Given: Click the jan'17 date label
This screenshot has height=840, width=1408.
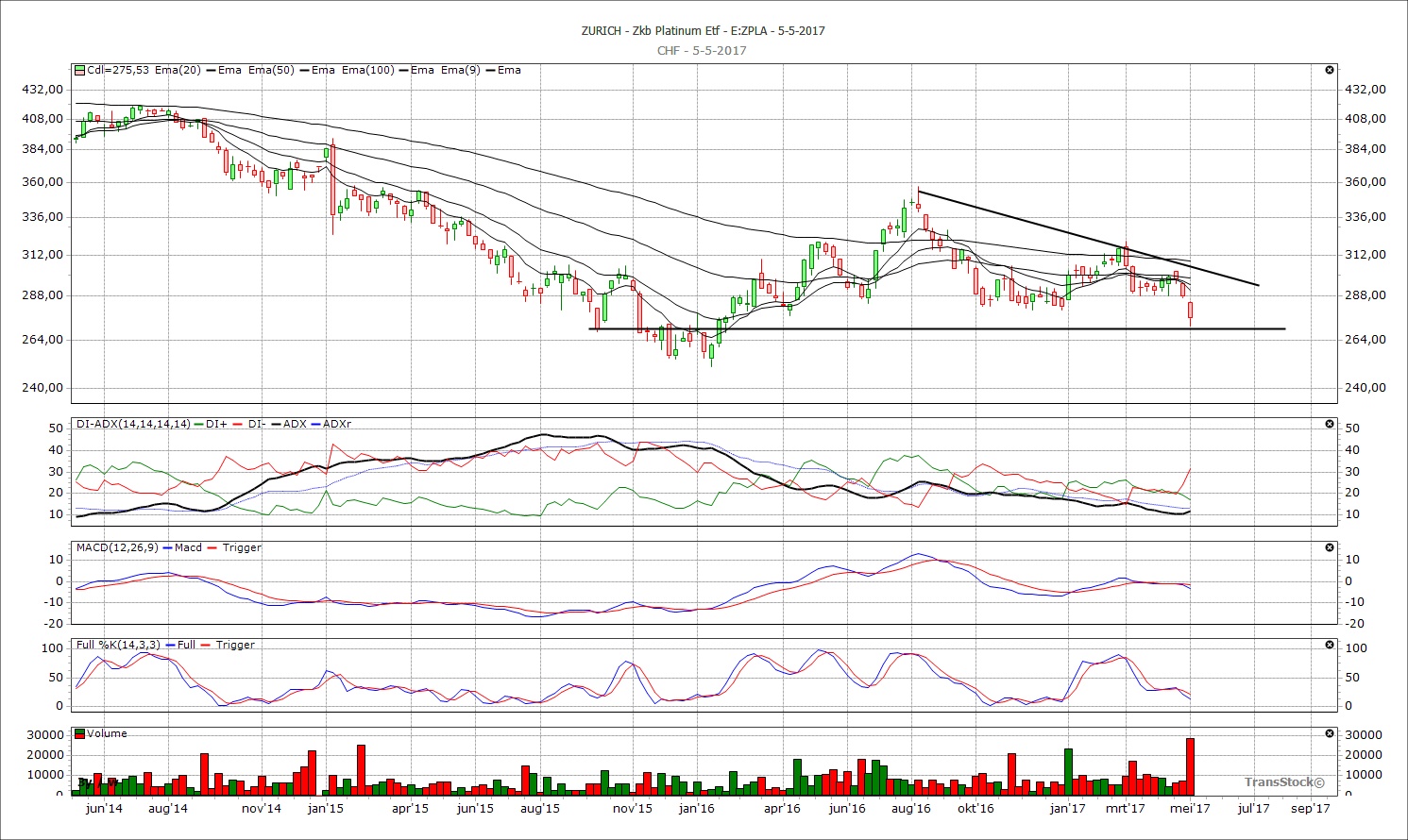Looking at the screenshot, I should (x=1068, y=808).
